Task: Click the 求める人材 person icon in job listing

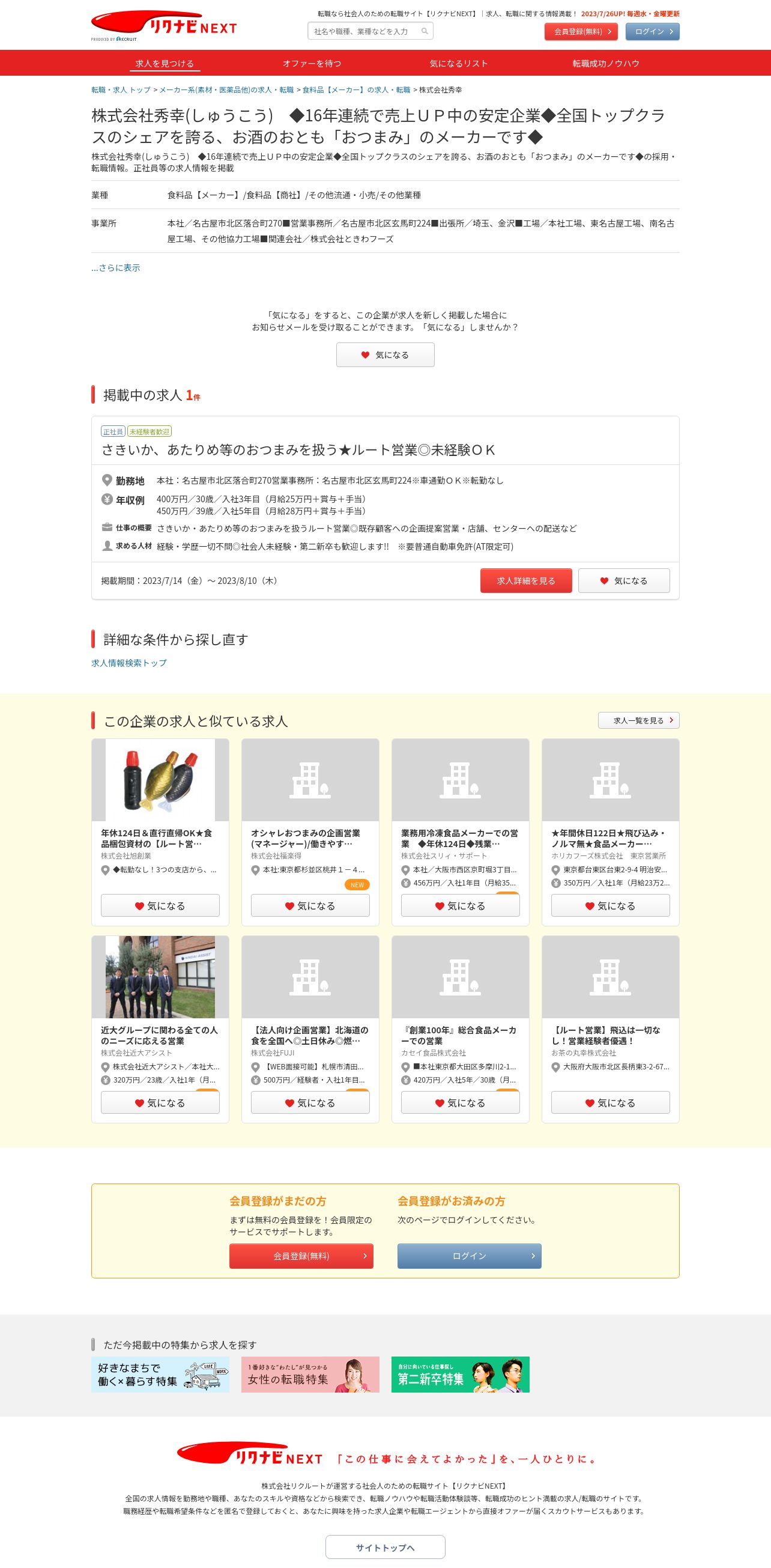Action: [x=107, y=545]
